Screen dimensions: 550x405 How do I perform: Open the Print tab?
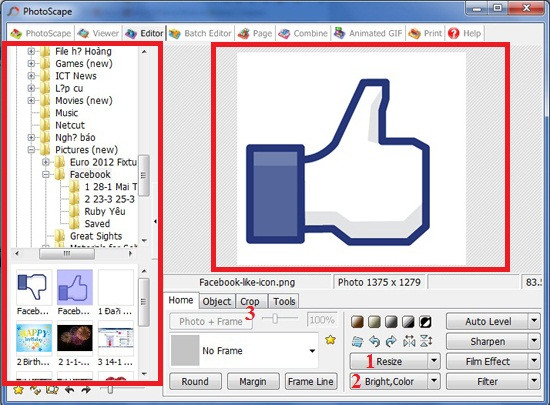pos(425,33)
